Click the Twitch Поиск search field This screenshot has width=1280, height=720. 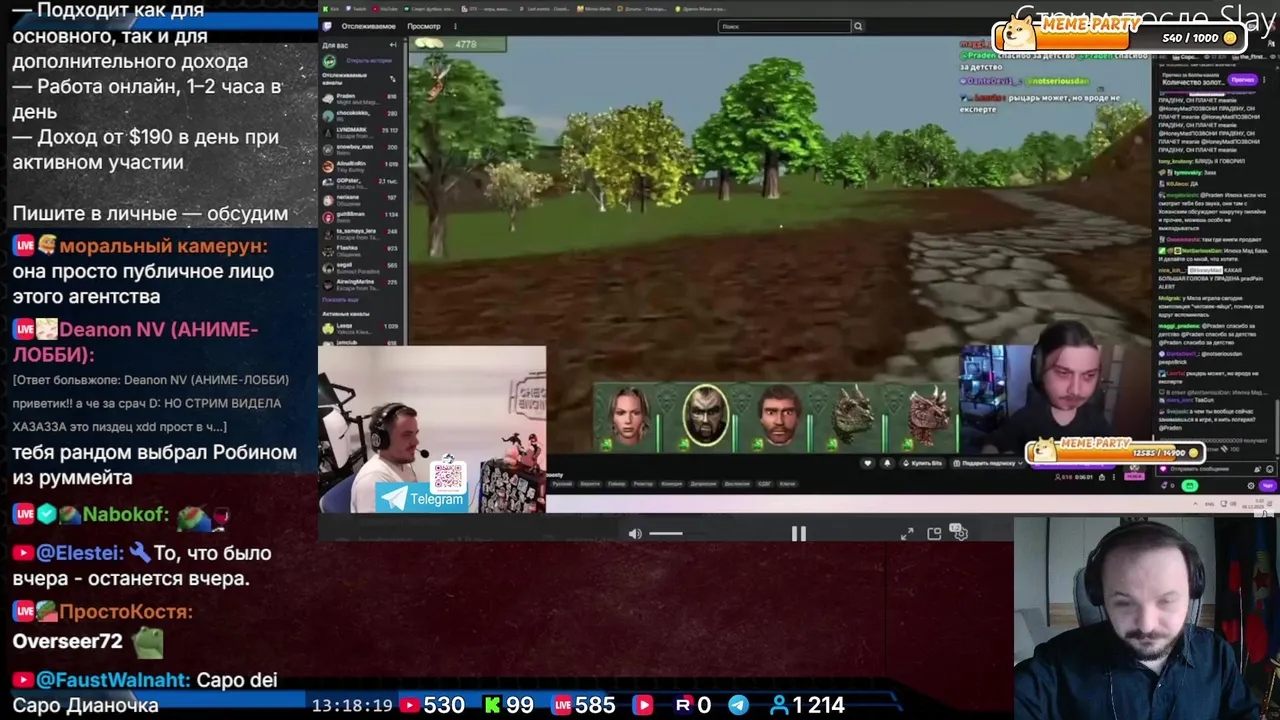(x=784, y=26)
